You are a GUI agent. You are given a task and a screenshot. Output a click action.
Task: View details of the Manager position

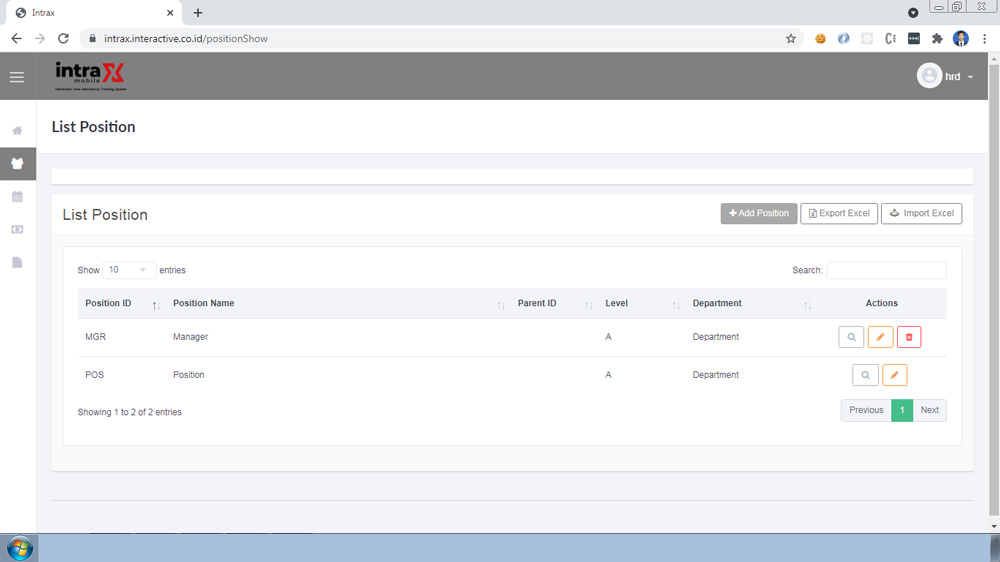pos(851,337)
